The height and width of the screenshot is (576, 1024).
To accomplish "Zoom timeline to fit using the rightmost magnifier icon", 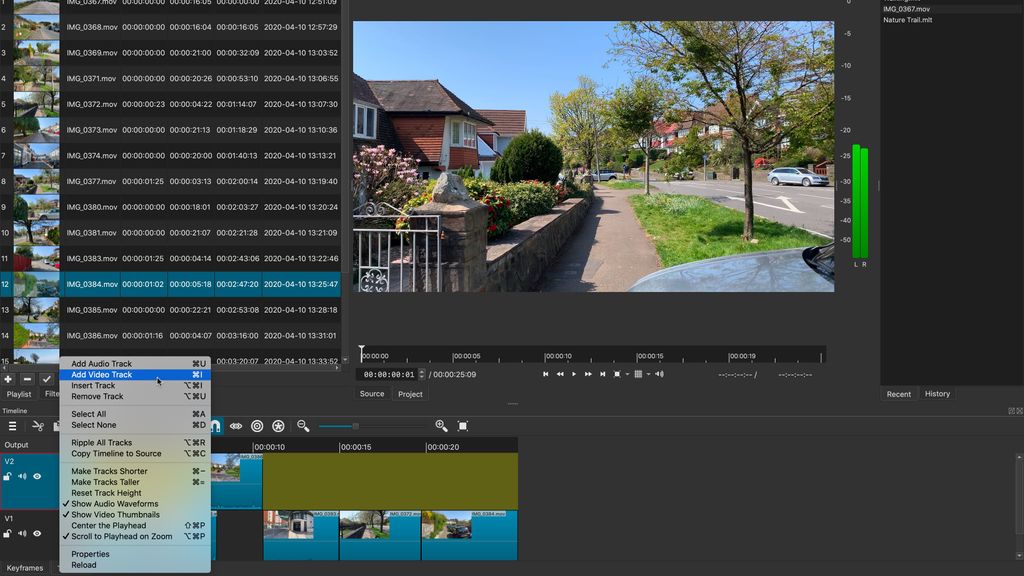I will click(x=462, y=425).
